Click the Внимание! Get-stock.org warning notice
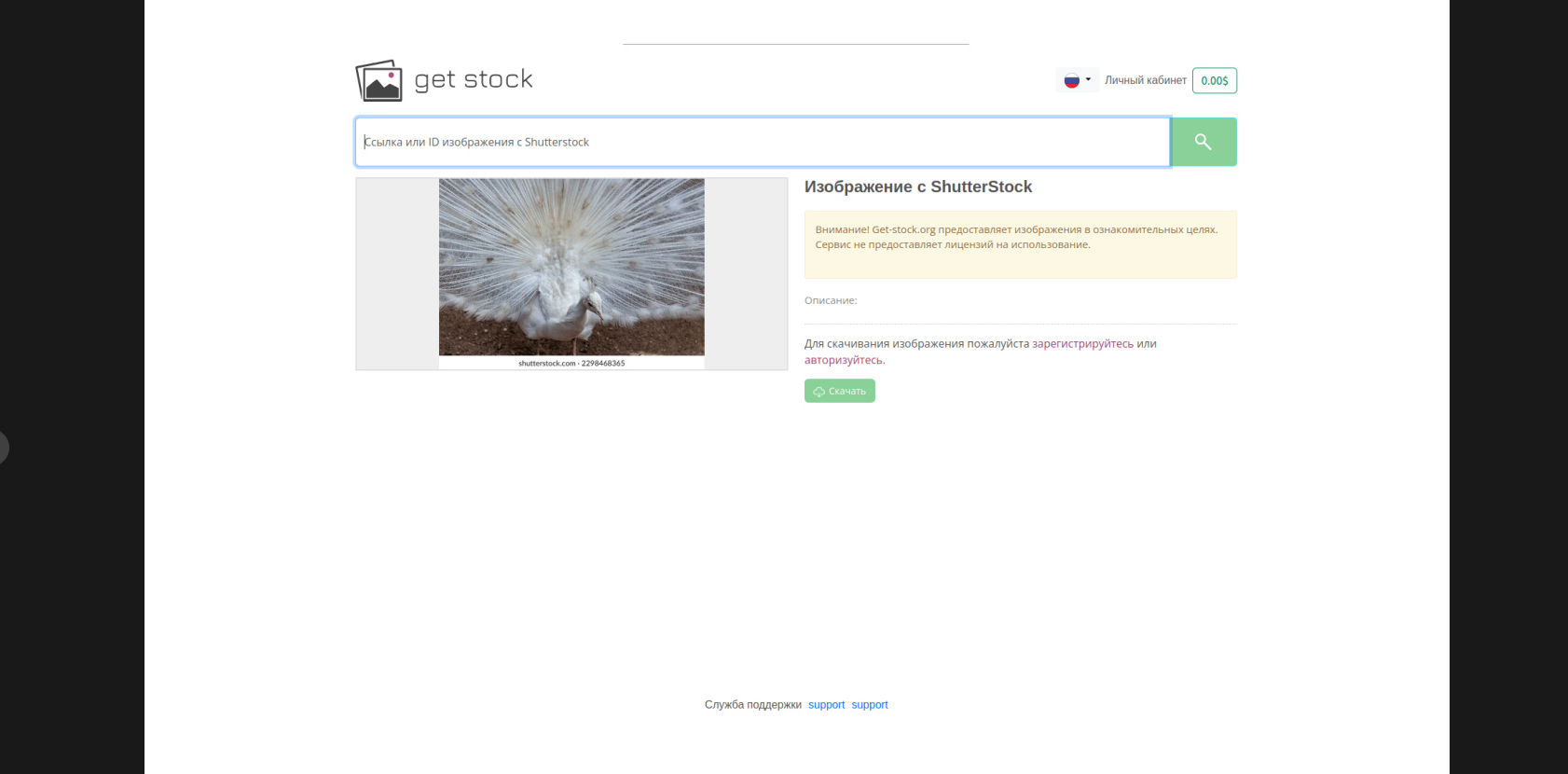Screen dimensions: 1568x774 click(1021, 244)
